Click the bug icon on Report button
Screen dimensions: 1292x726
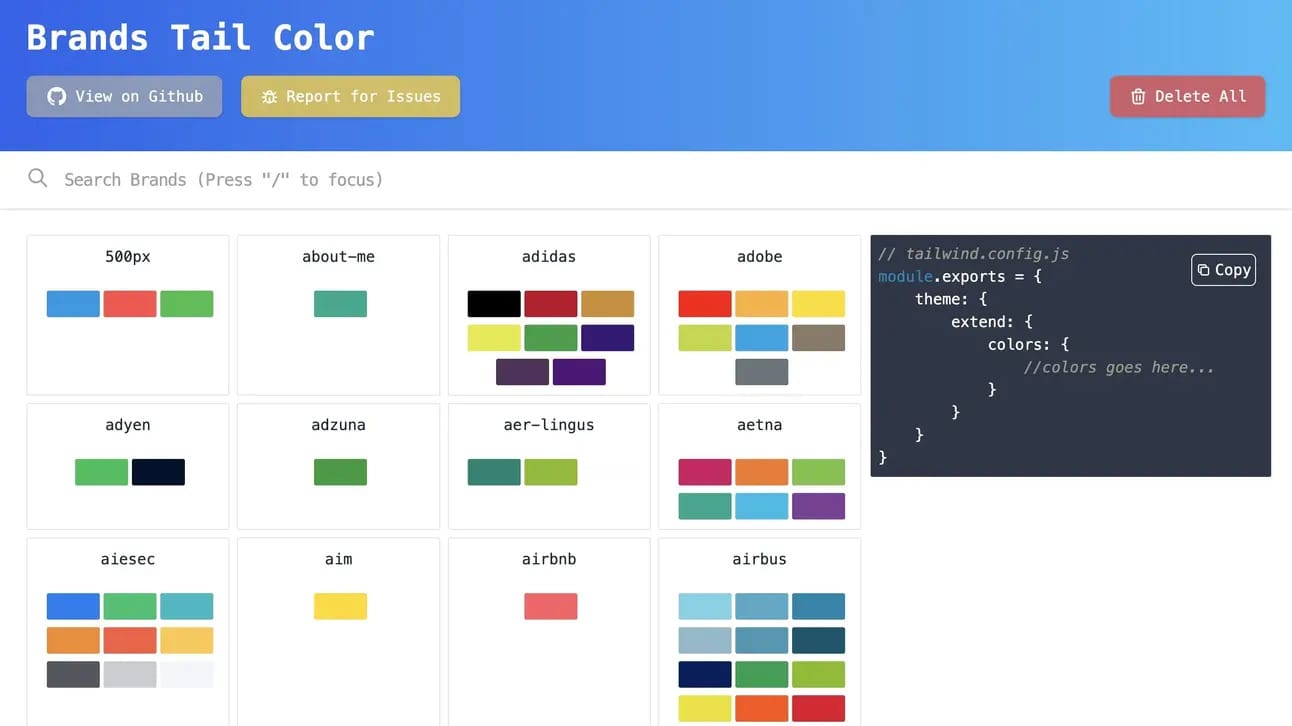point(269,97)
